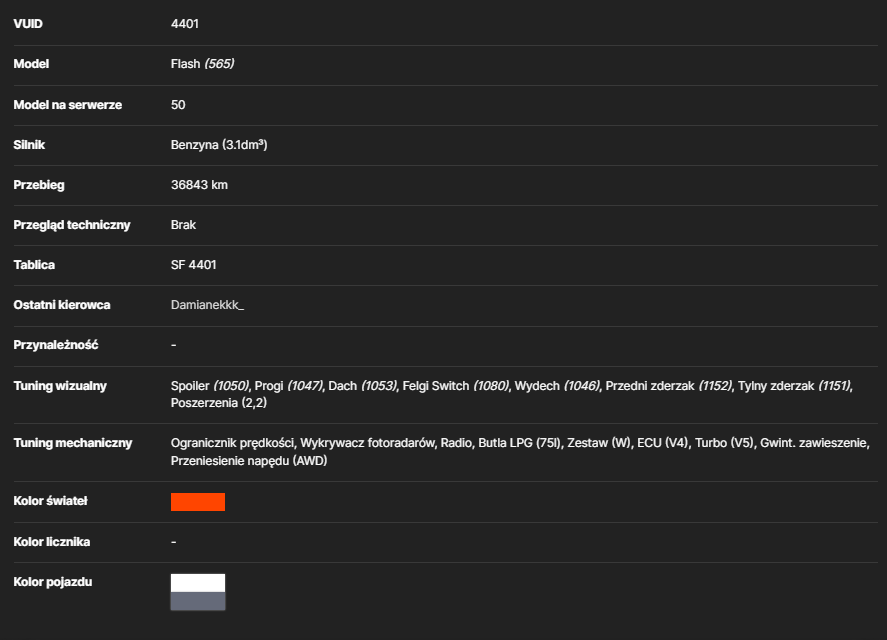The width and height of the screenshot is (887, 640).
Task: Select the inspection value Brak
Action: (183, 225)
